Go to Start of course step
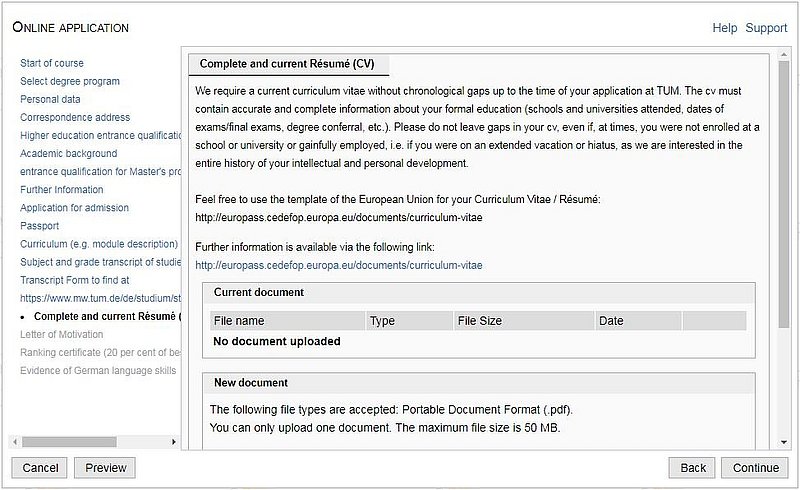 (x=52, y=63)
